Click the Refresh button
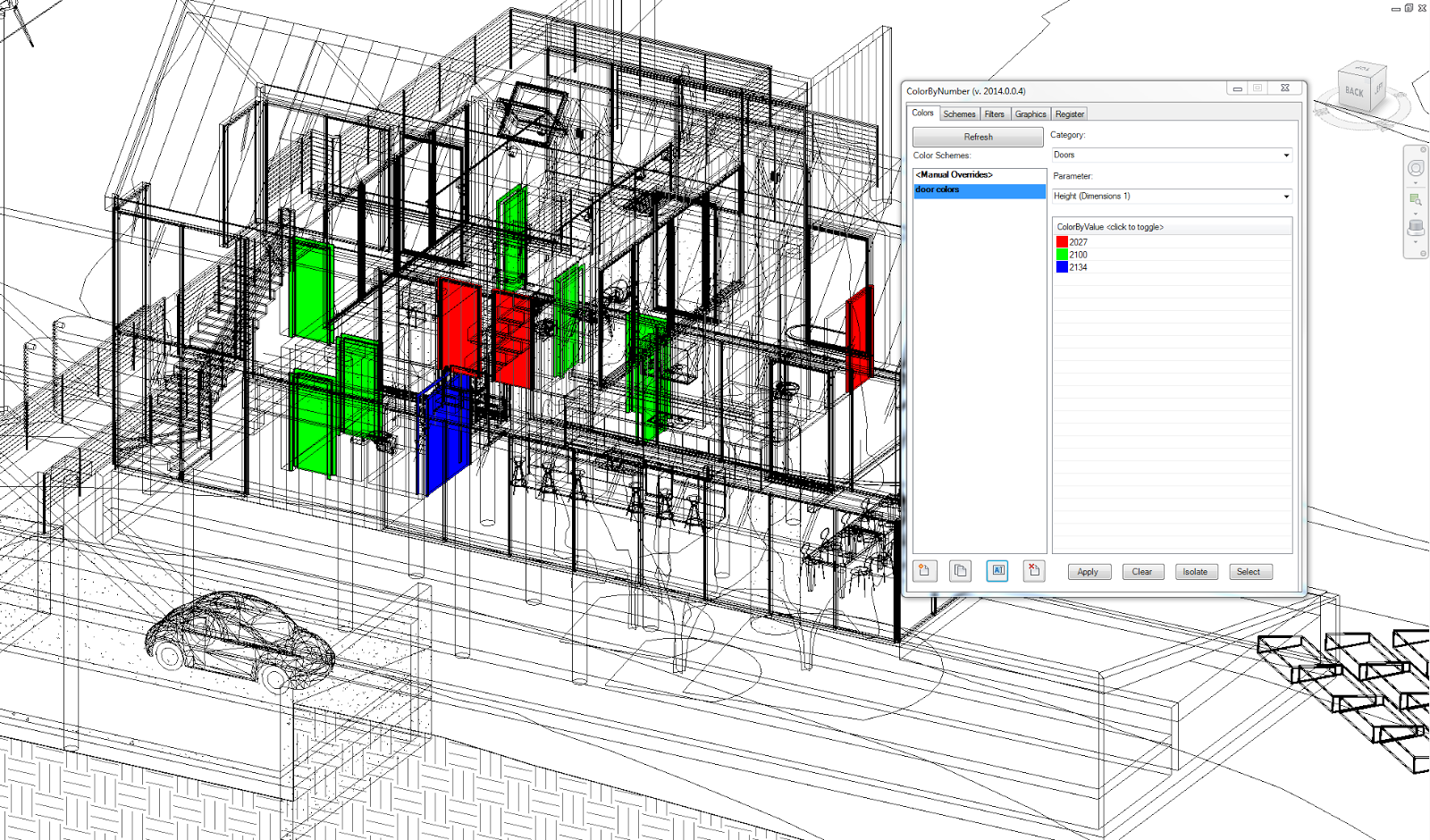 coord(977,136)
